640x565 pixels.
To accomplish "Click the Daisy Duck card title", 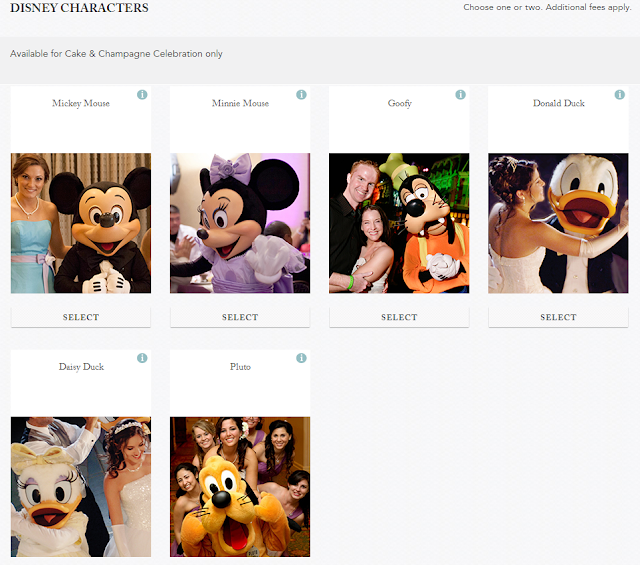I will point(81,367).
